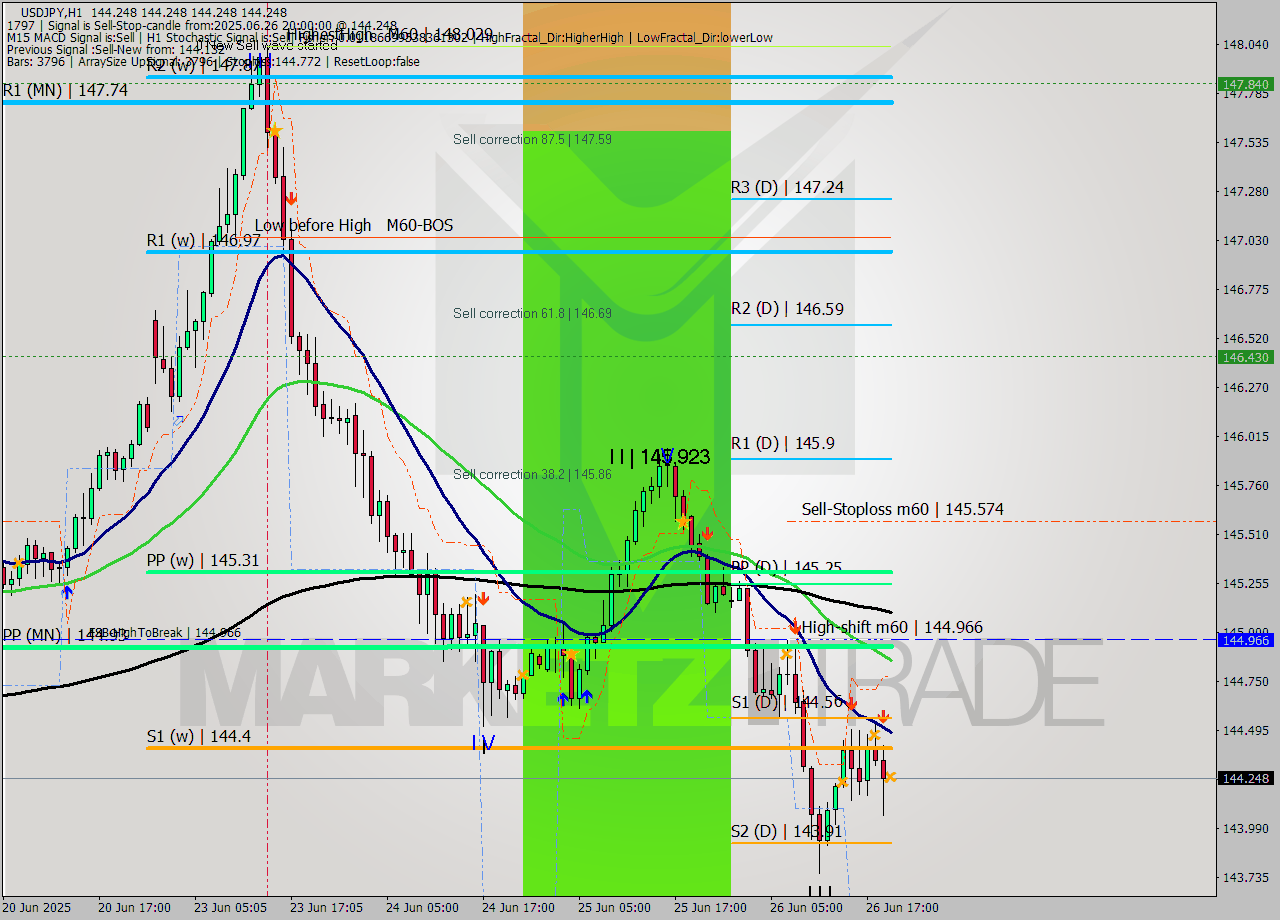Select the red down arrow at High-shift m60
This screenshot has width=1280, height=920.
coord(795,627)
